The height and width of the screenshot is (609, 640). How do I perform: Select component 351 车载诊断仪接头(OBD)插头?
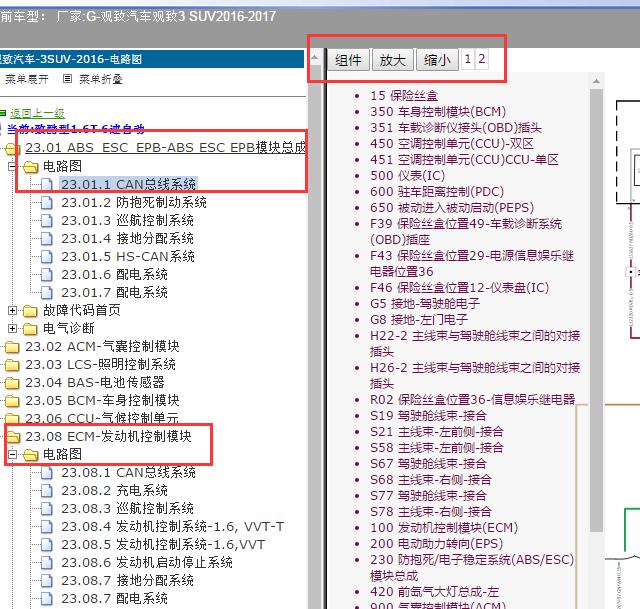point(456,128)
